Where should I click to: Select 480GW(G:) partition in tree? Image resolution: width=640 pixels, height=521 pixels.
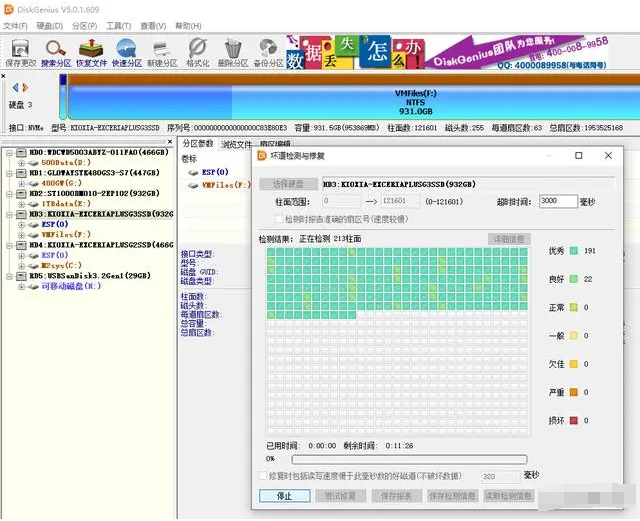coord(61,183)
